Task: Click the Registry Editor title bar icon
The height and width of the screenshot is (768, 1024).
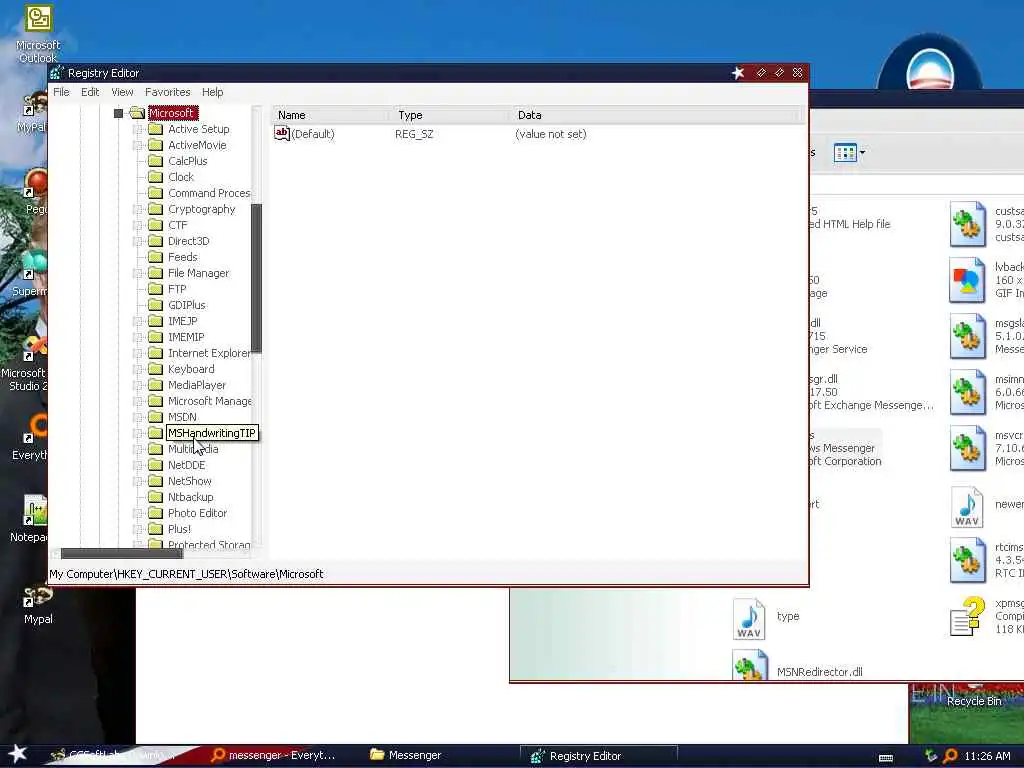Action: pos(57,72)
